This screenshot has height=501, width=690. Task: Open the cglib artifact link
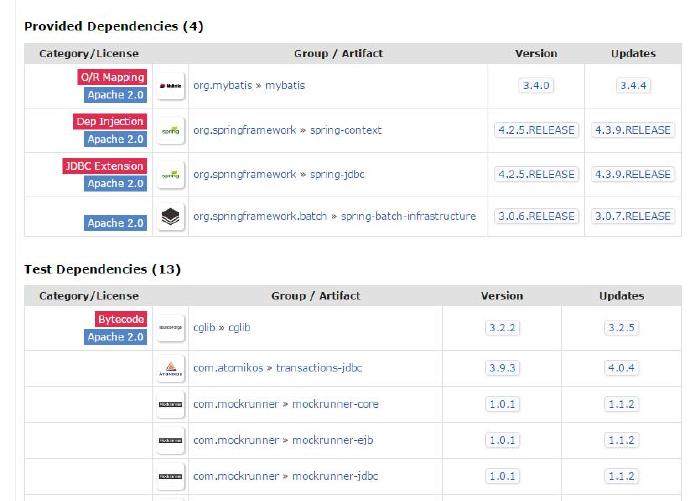click(x=239, y=328)
